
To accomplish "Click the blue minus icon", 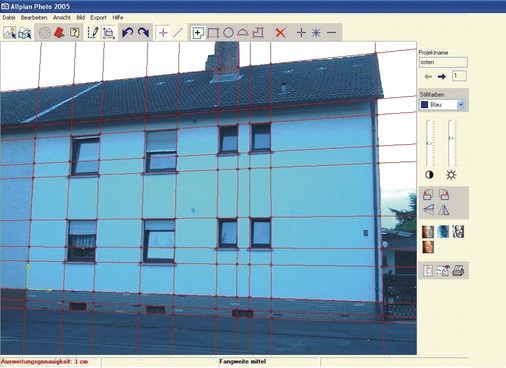I will [331, 33].
